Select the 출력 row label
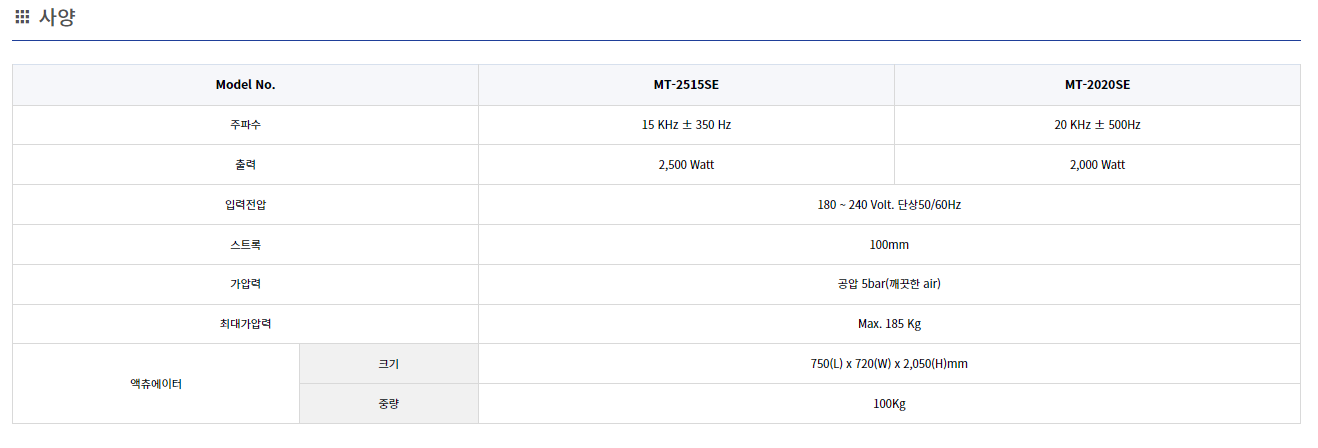This screenshot has height=448, width=1318. pyautogui.click(x=245, y=165)
